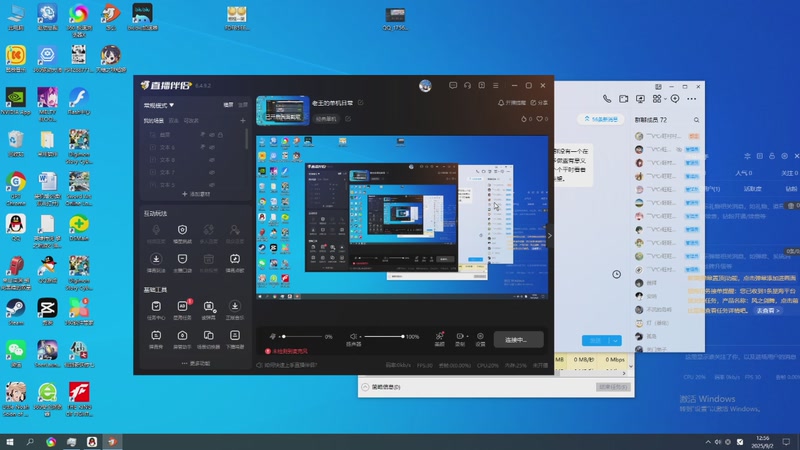Expand 更多功能 at bottom of tools panel
Viewport: 800px width, 450px height.
point(195,364)
